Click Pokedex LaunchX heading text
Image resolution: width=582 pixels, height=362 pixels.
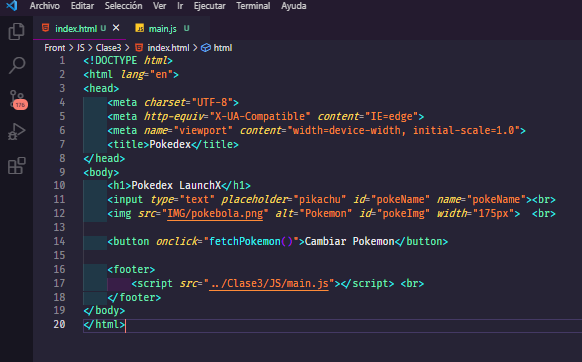176,186
